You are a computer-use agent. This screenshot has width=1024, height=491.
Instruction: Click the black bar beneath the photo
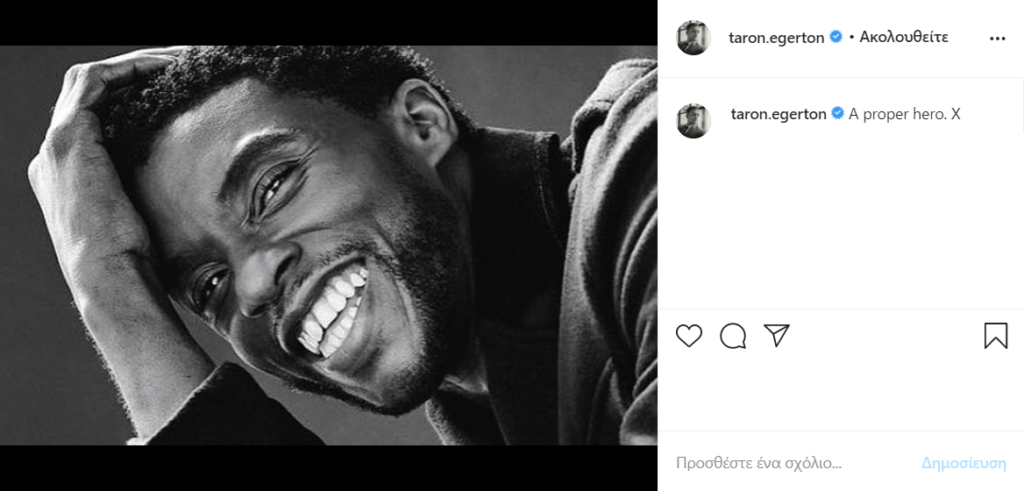click(x=328, y=468)
